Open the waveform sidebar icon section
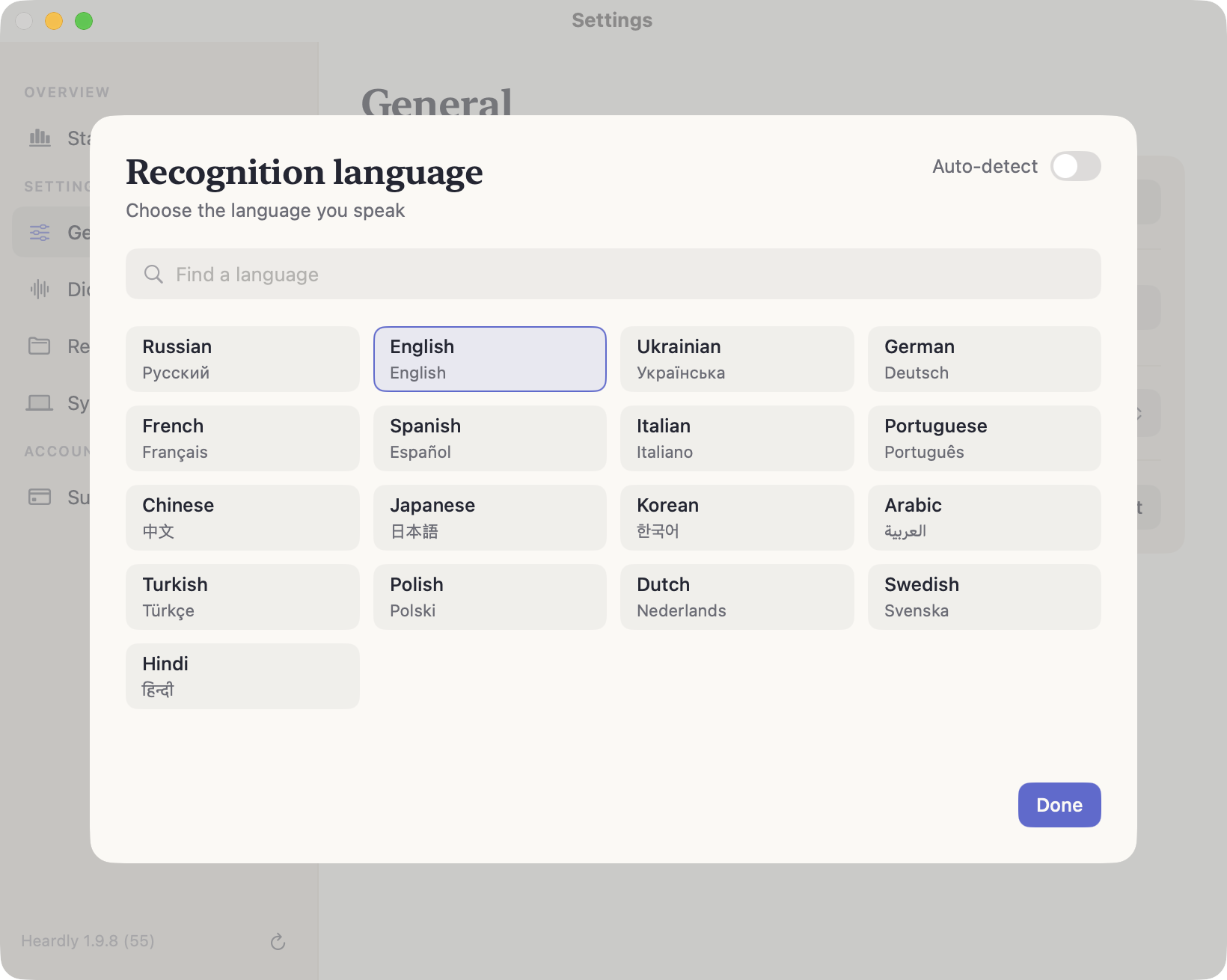1227x980 pixels. [x=40, y=289]
